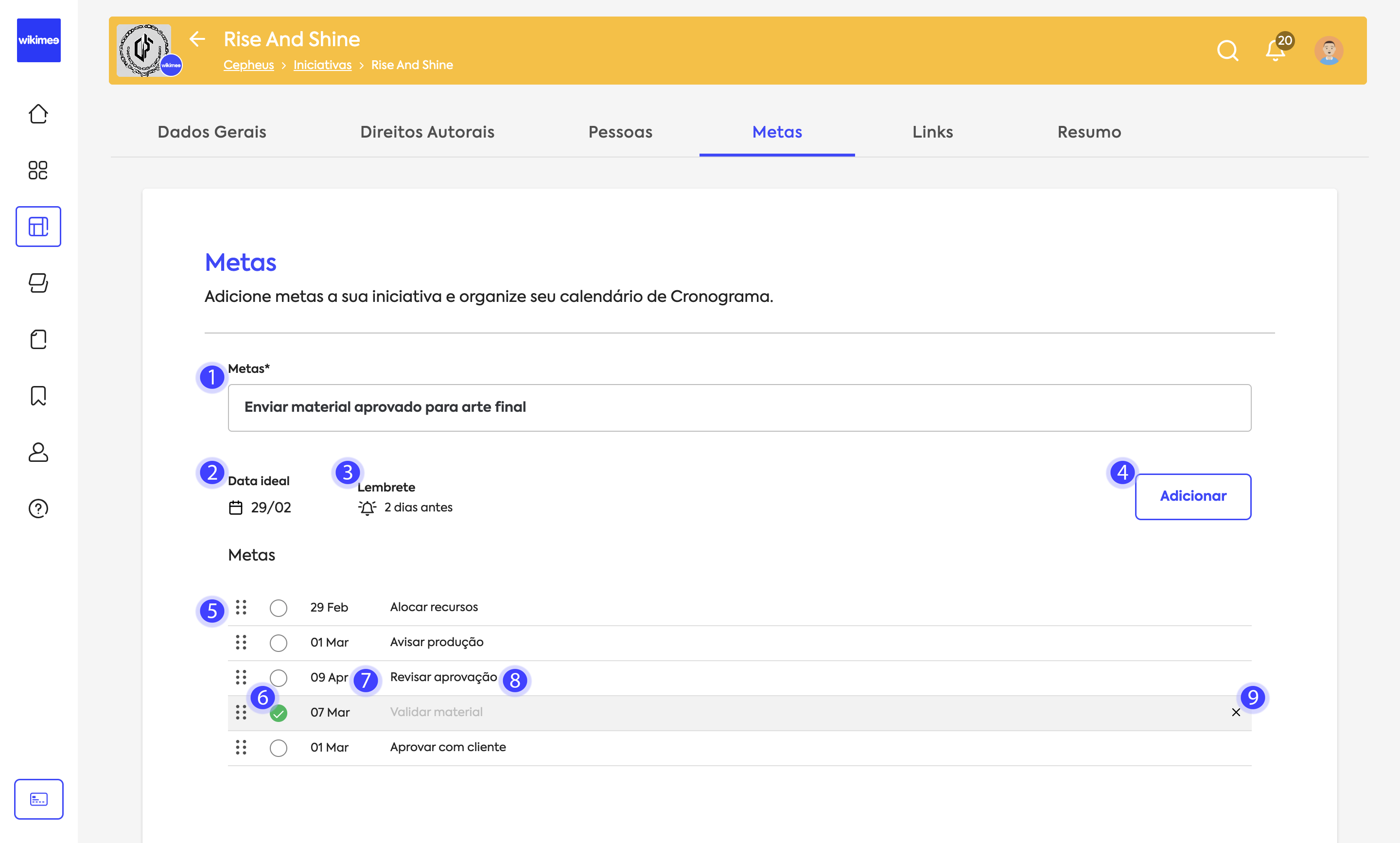The height and width of the screenshot is (843, 1400).
Task: Uncheck the completed Validar material goal
Action: click(x=278, y=713)
